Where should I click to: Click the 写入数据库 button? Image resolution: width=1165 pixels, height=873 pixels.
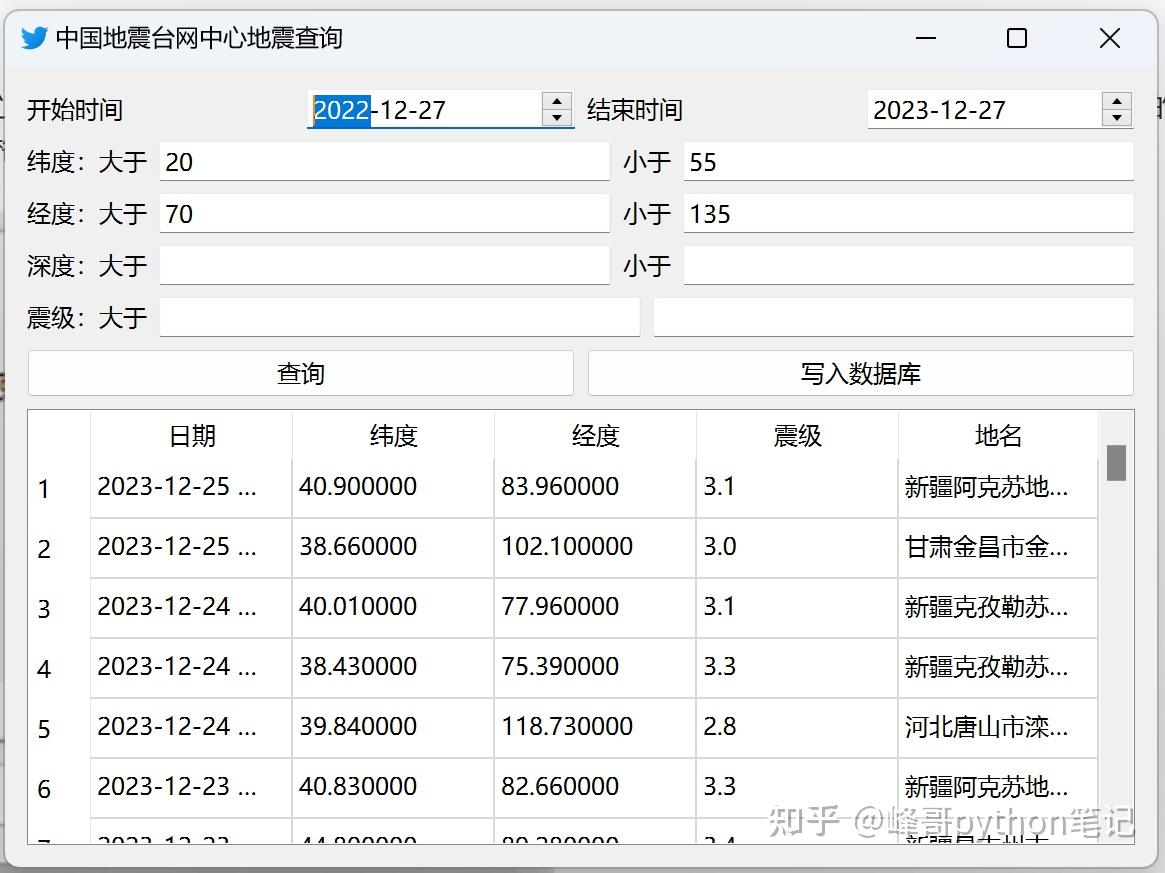click(x=860, y=373)
